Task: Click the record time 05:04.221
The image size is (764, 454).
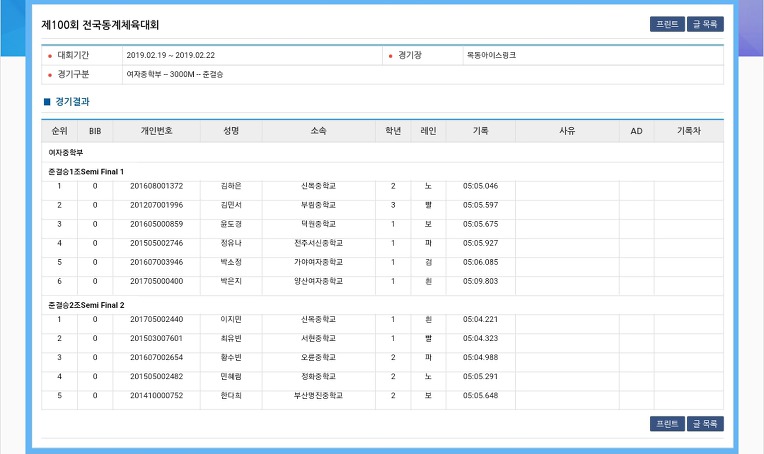Action: pos(480,319)
